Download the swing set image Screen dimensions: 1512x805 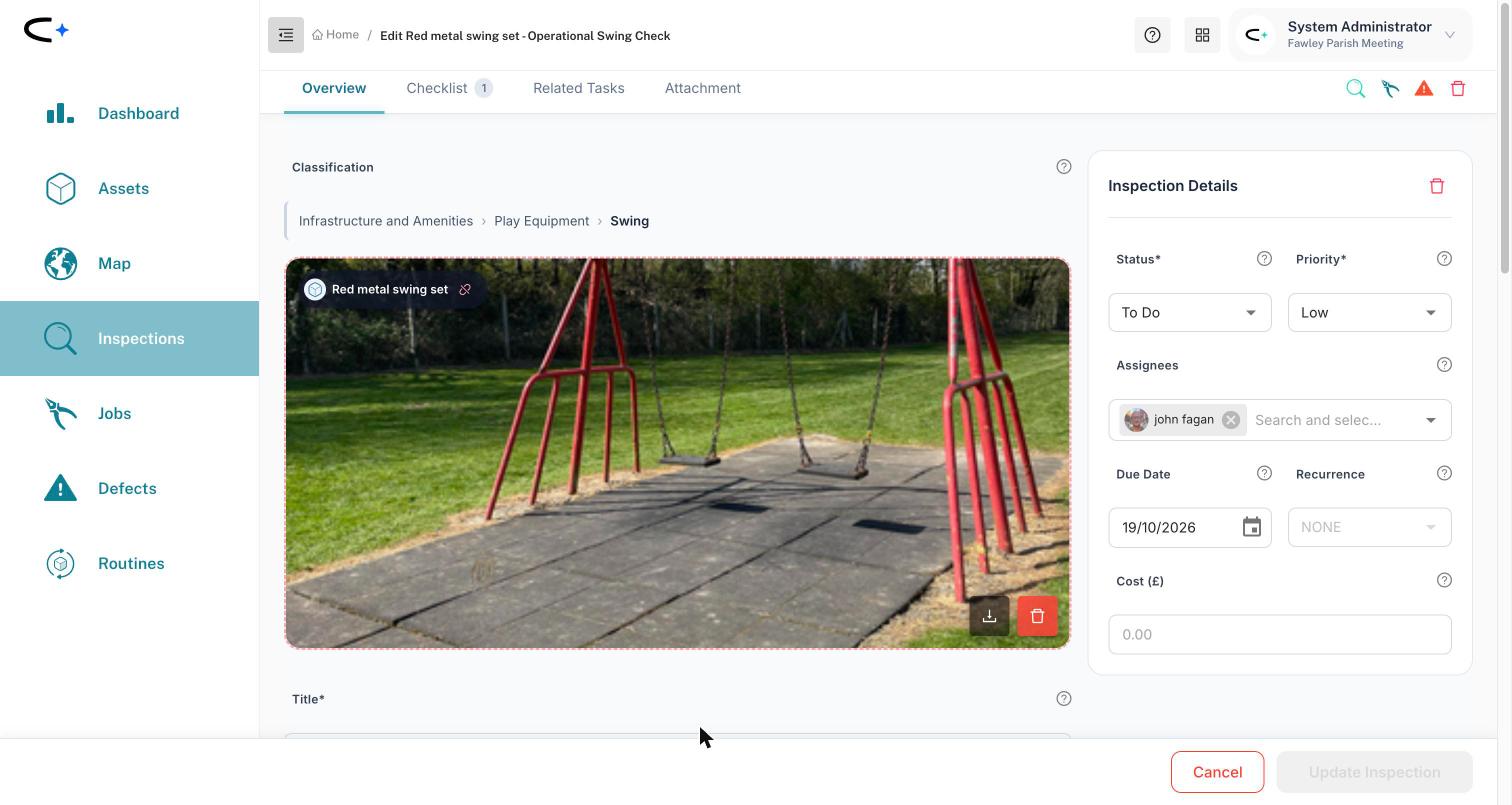pyautogui.click(x=989, y=616)
